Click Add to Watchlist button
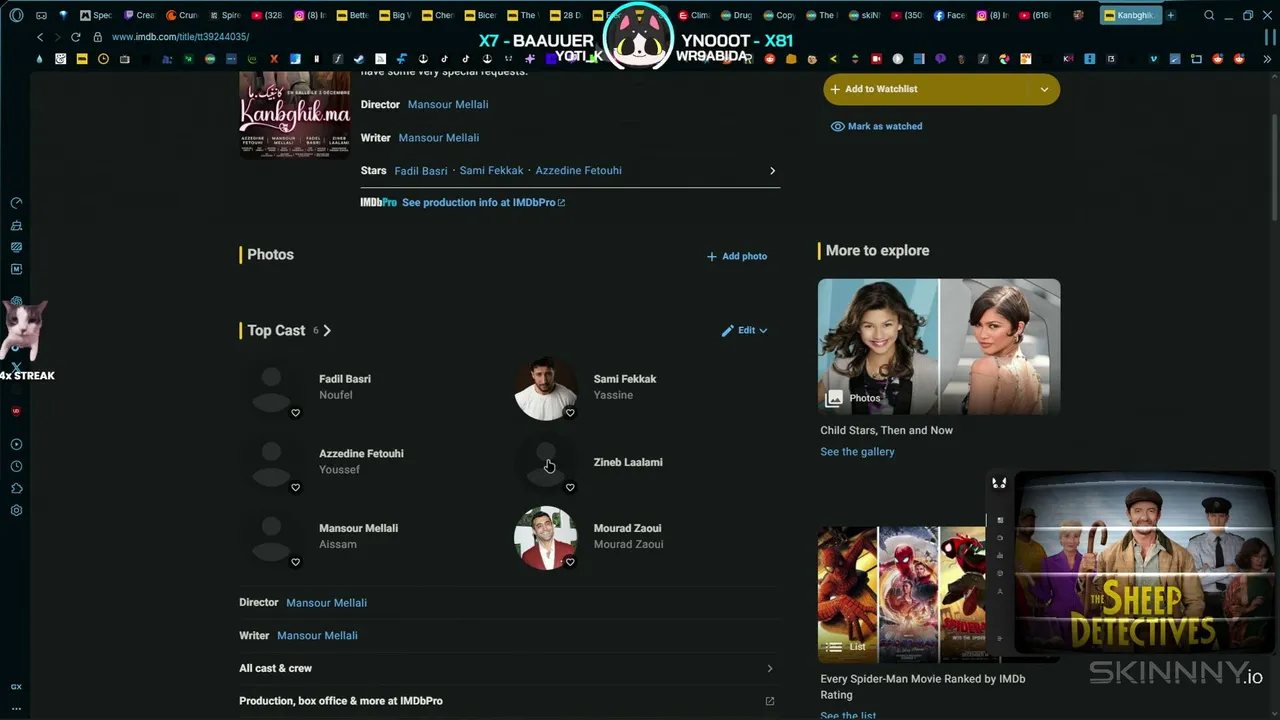This screenshot has width=1280, height=720. [927, 89]
